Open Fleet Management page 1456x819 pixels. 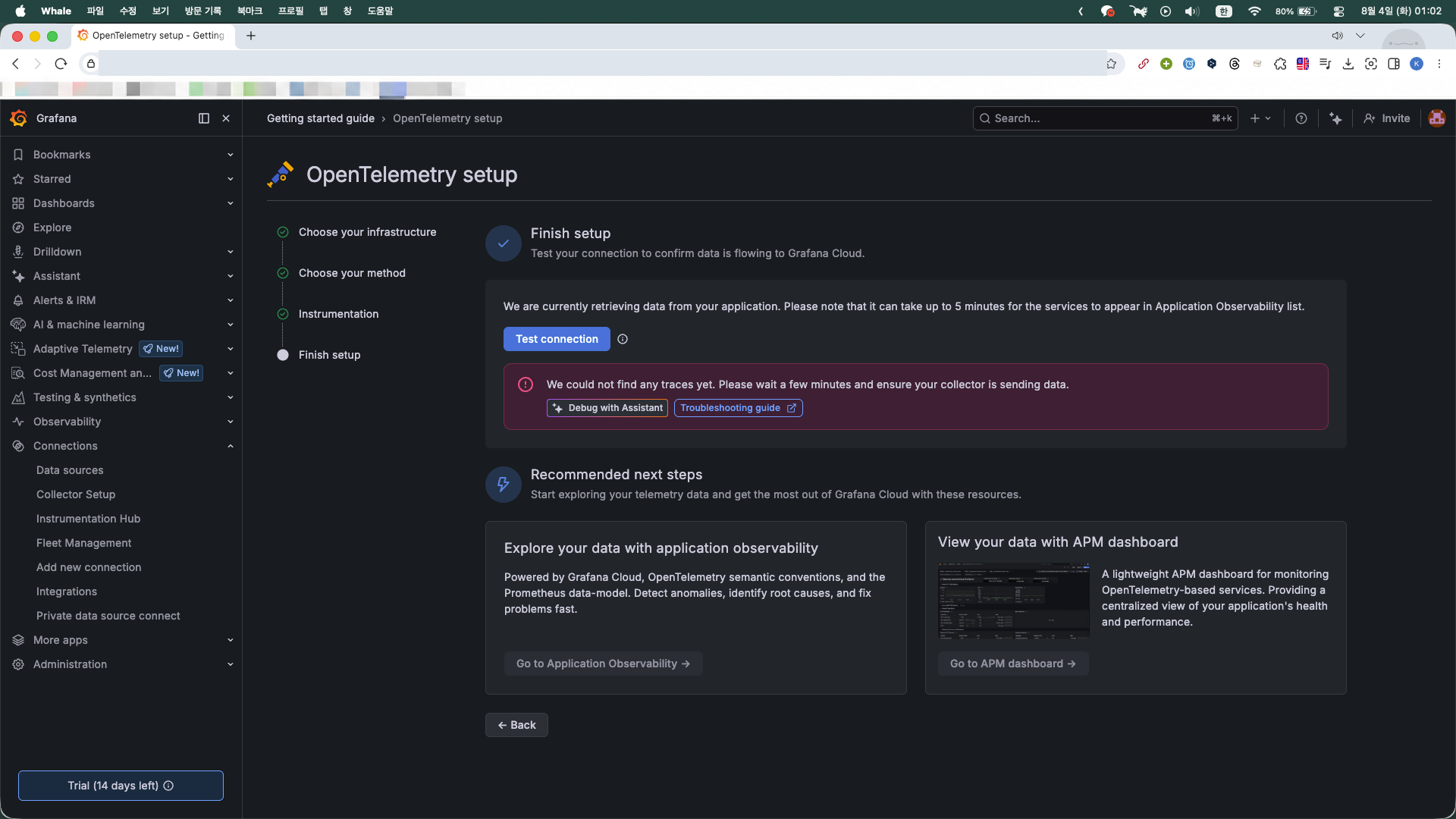[x=83, y=543]
